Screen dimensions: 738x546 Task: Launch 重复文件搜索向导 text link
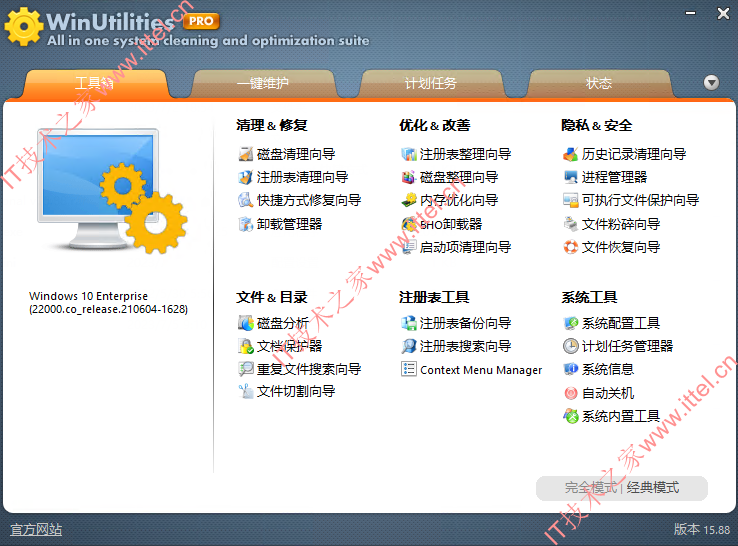click(309, 369)
